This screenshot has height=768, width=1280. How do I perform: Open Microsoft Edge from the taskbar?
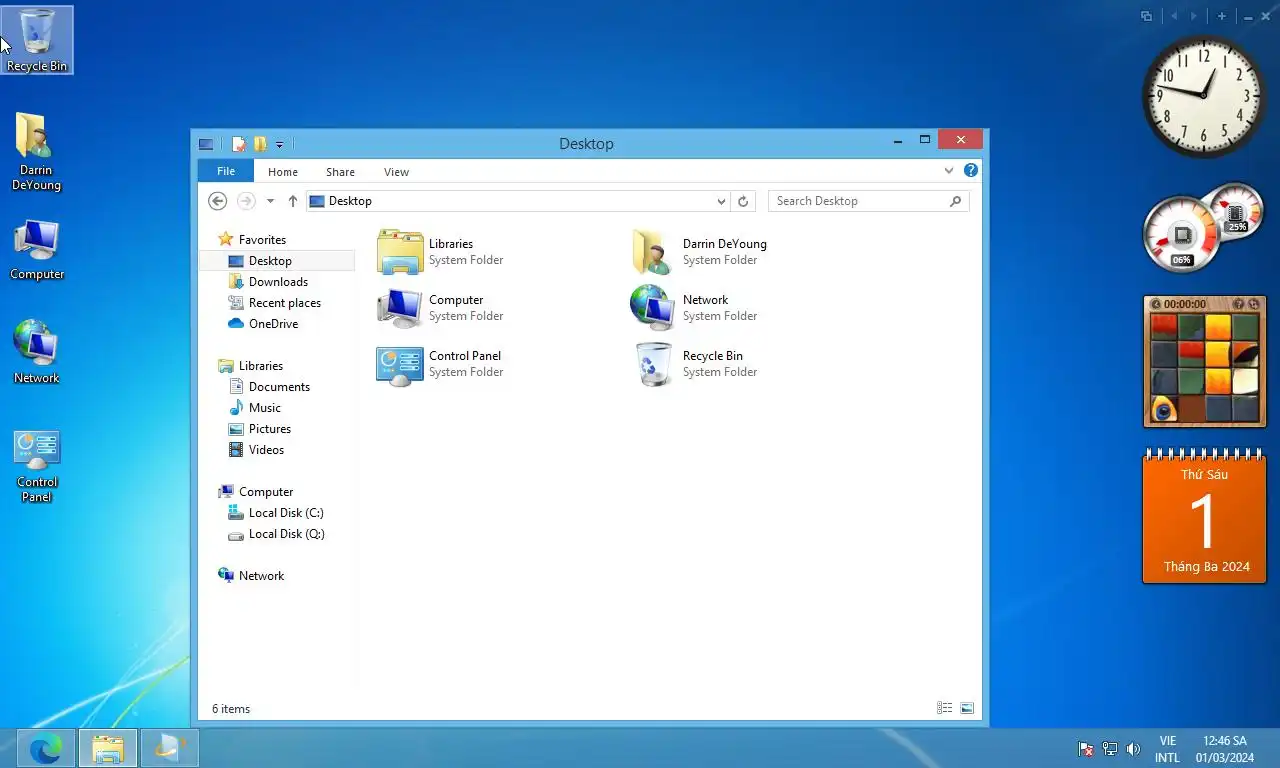pyautogui.click(x=46, y=748)
